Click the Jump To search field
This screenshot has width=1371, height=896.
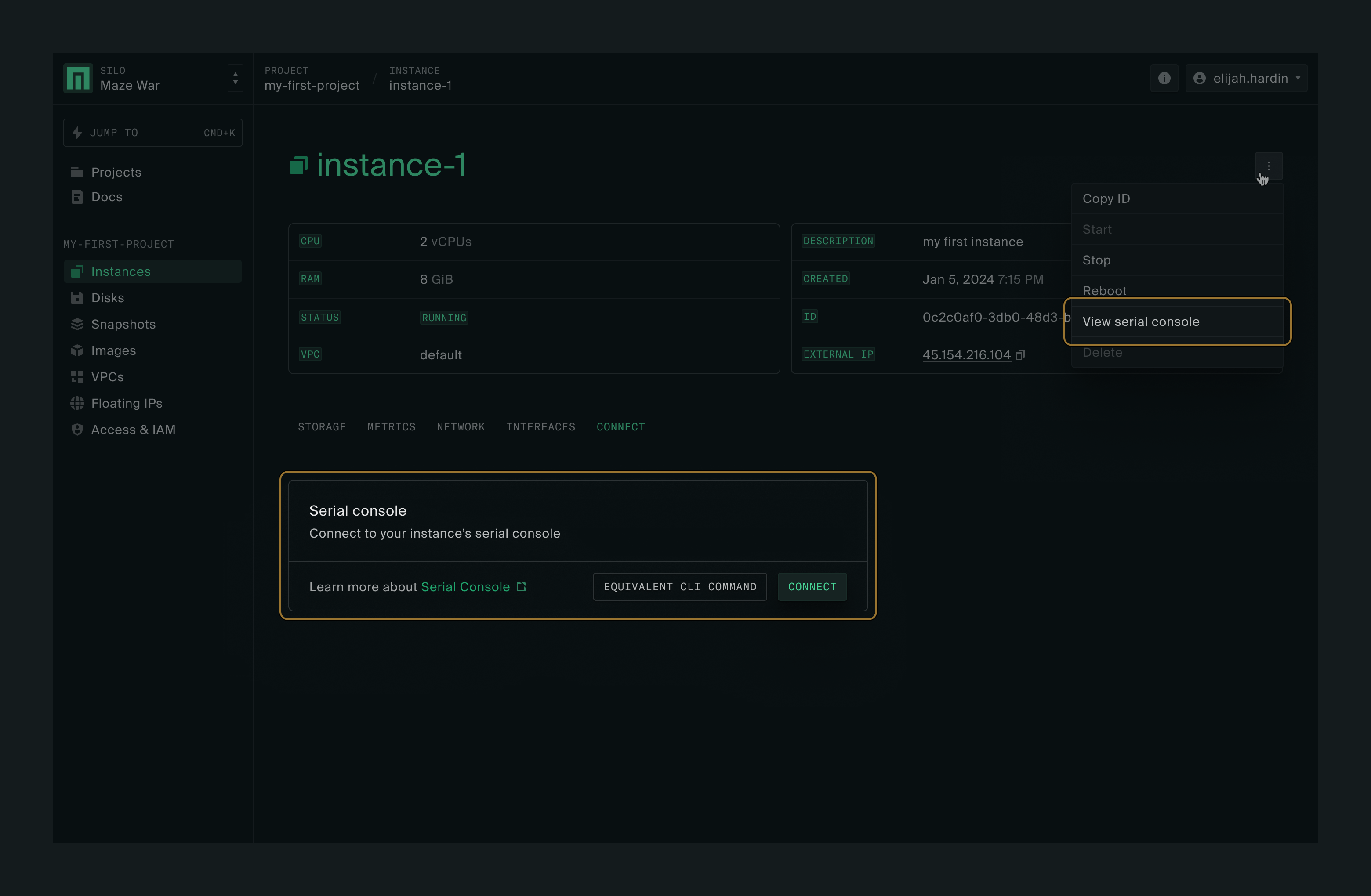pyautogui.click(x=152, y=133)
